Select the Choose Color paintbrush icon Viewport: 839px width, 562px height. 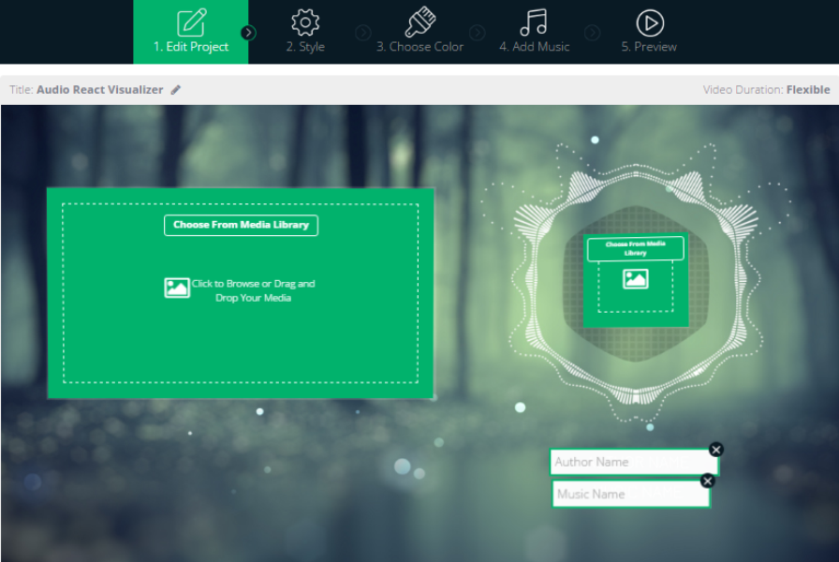click(420, 22)
